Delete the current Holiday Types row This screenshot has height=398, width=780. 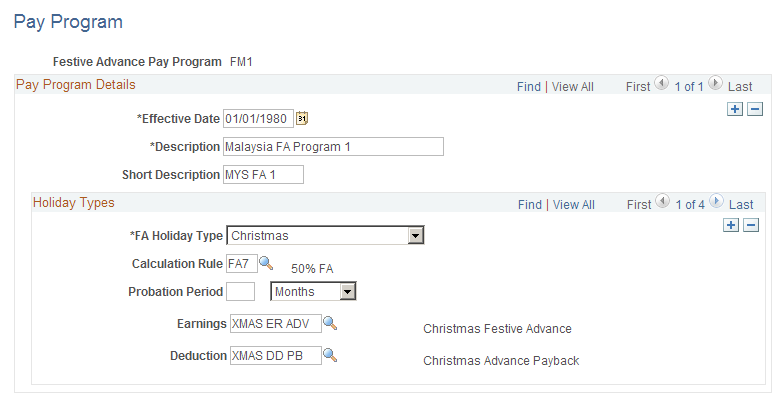click(x=751, y=225)
